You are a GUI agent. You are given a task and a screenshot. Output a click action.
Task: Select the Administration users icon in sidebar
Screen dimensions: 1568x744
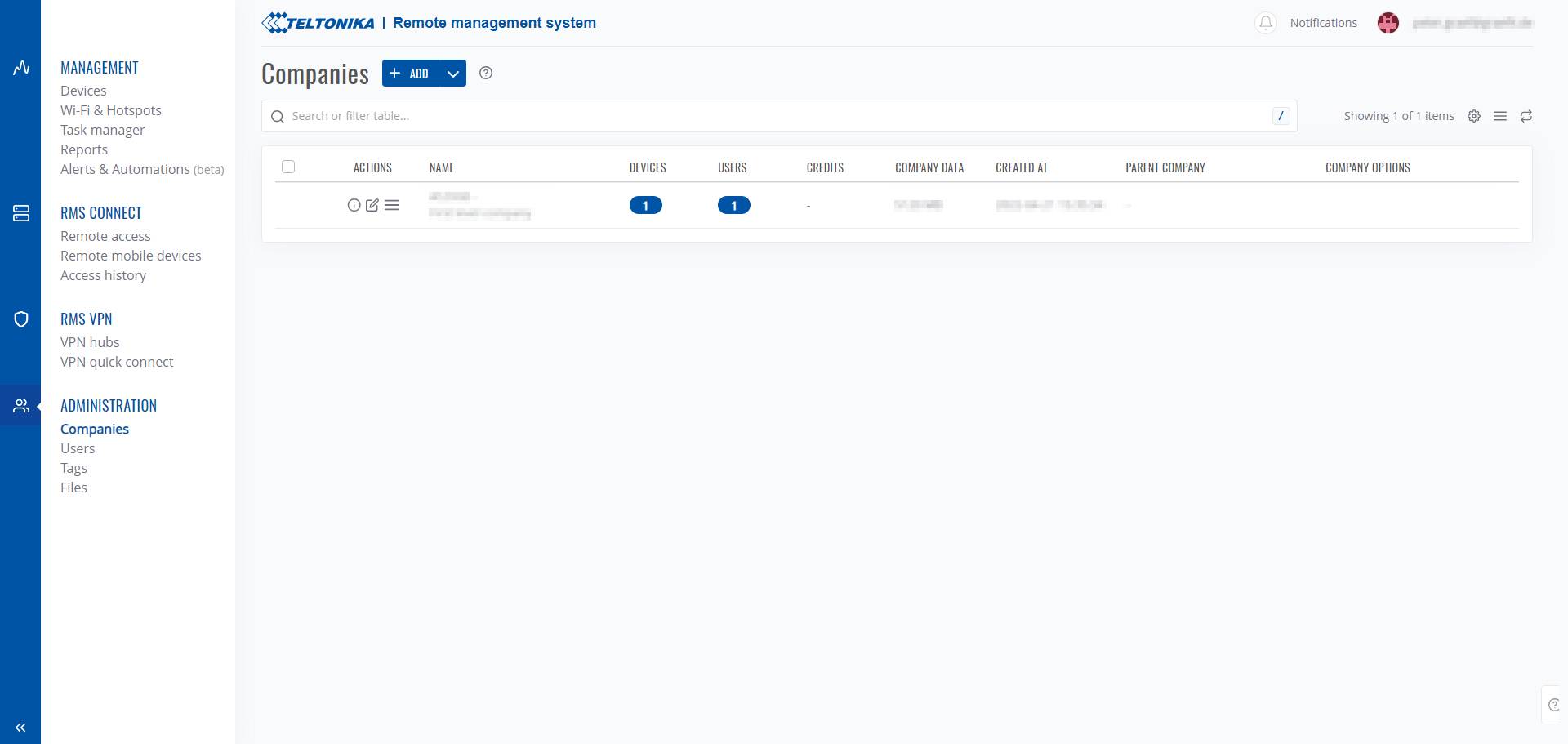click(21, 406)
